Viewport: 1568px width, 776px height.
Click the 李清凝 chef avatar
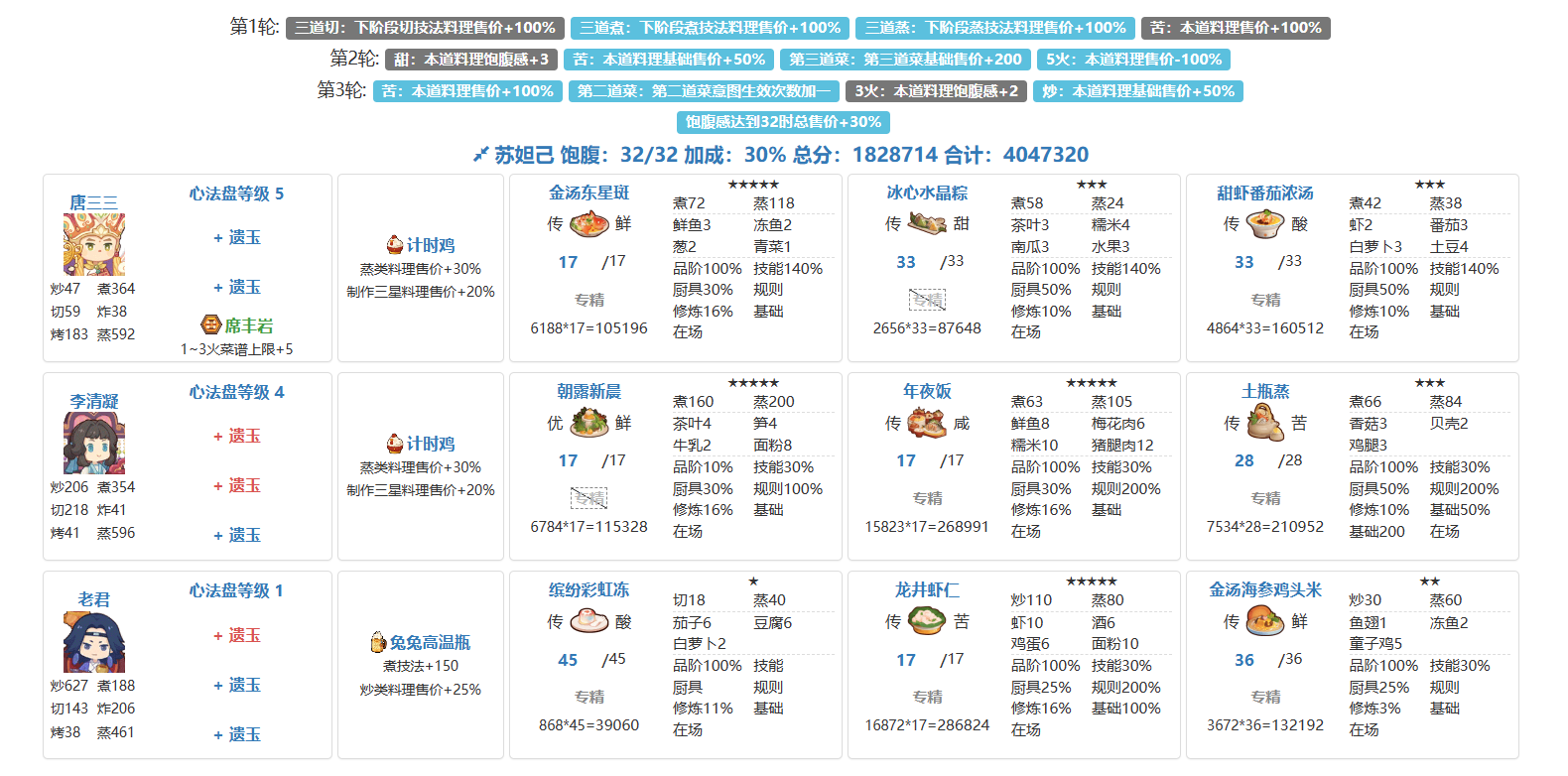tap(94, 444)
